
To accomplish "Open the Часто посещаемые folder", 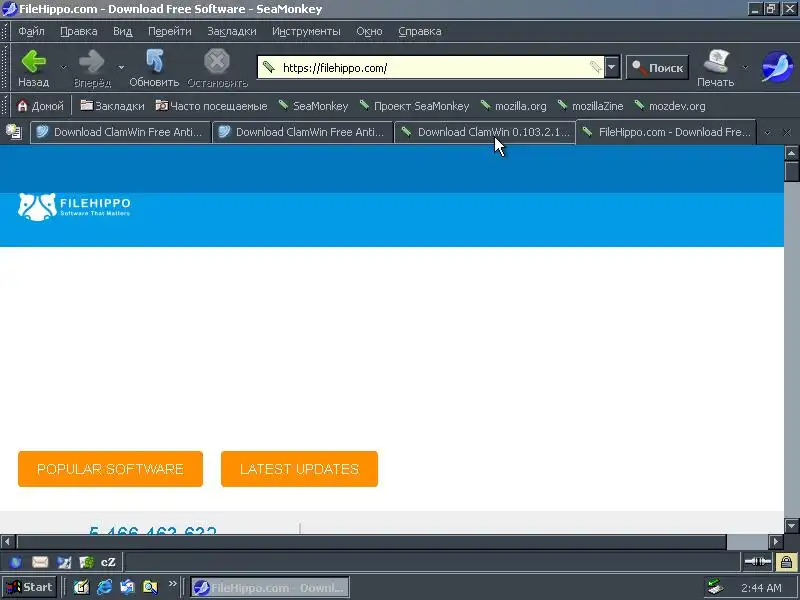I will pyautogui.click(x=211, y=106).
